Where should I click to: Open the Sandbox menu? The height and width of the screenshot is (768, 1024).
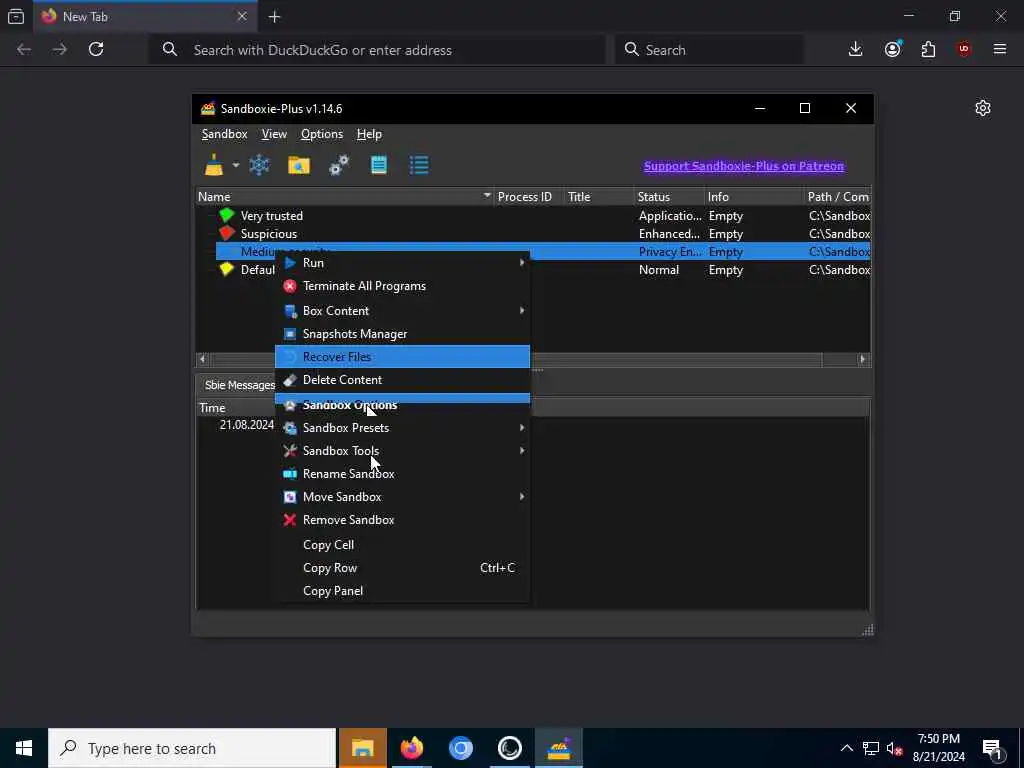tap(225, 134)
